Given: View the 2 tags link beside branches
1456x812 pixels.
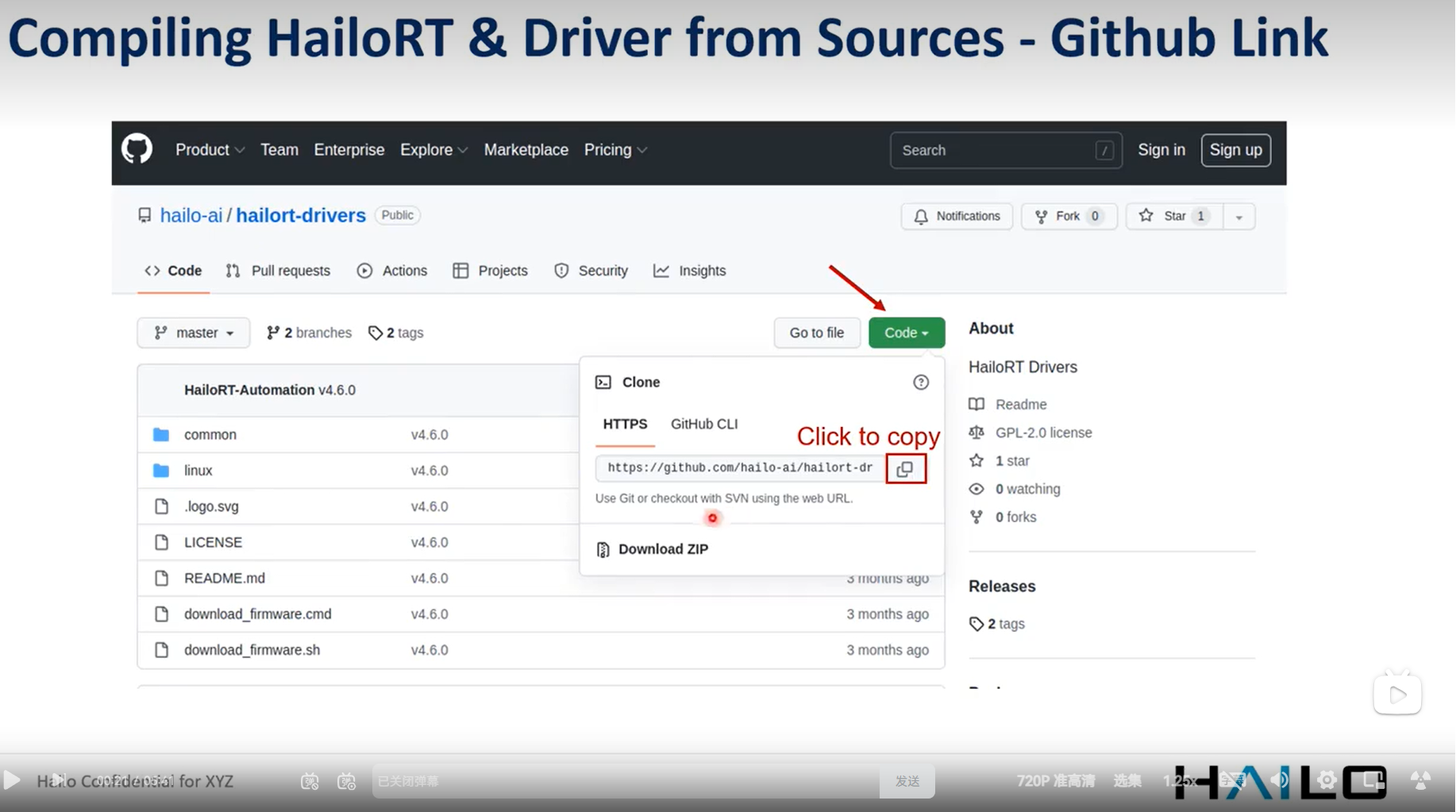Looking at the screenshot, I should point(395,333).
